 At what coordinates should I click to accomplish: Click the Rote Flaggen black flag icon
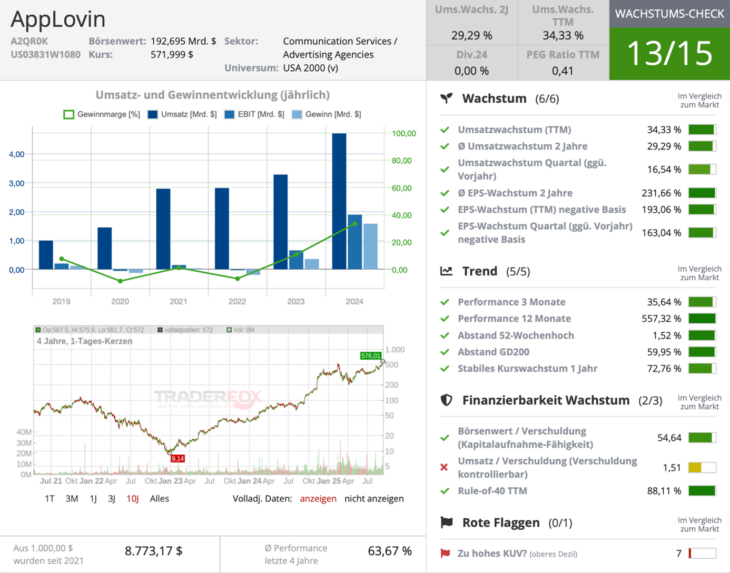point(446,522)
